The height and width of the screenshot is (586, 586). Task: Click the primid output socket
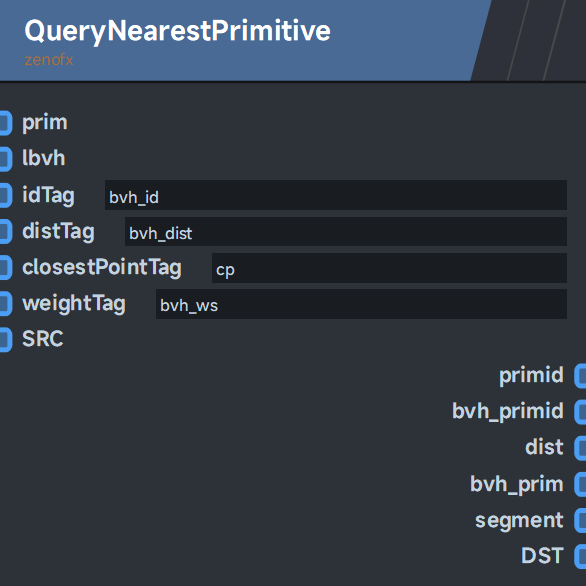pyautogui.click(x=580, y=376)
